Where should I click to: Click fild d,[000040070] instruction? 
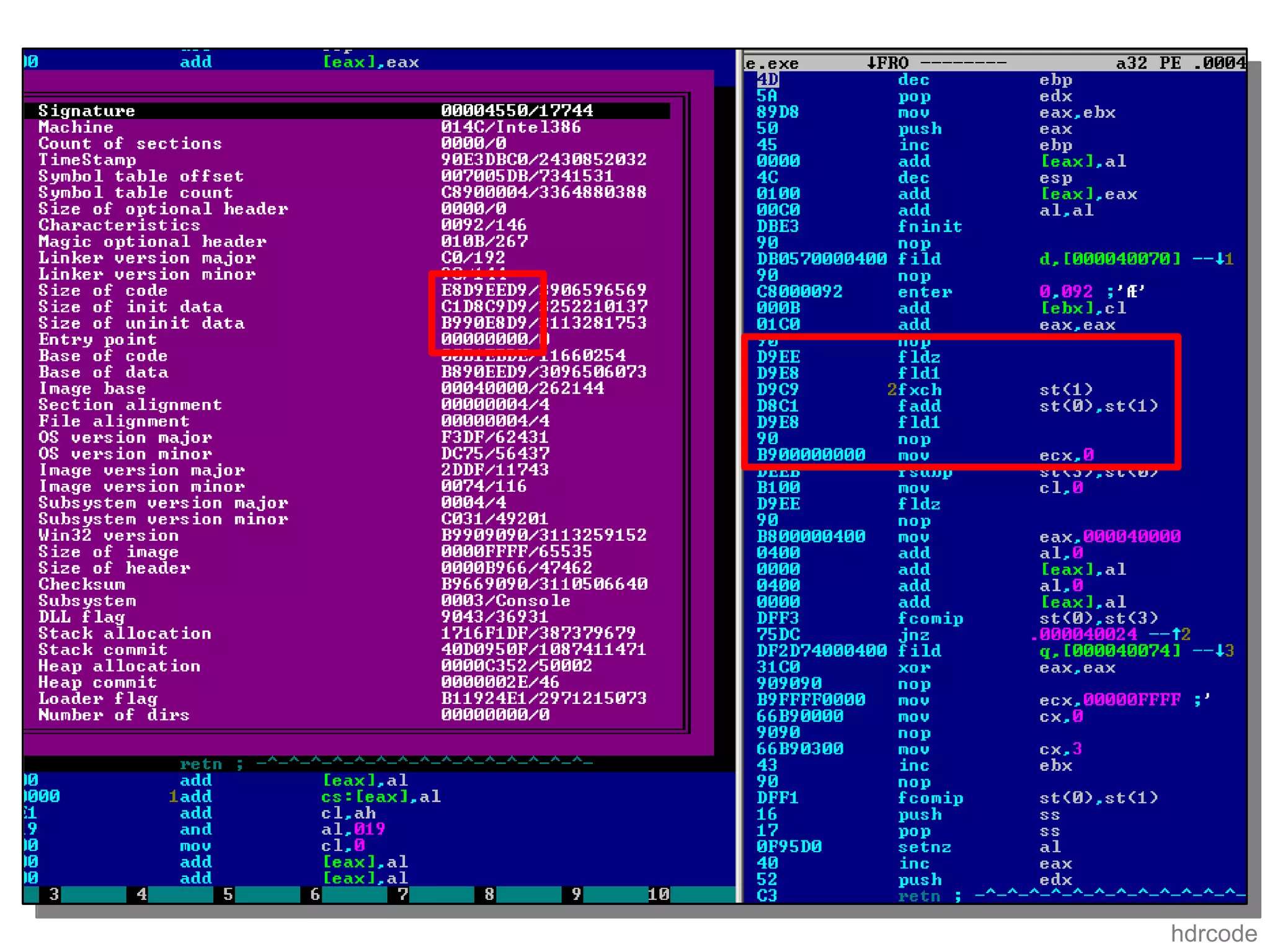pos(995,259)
